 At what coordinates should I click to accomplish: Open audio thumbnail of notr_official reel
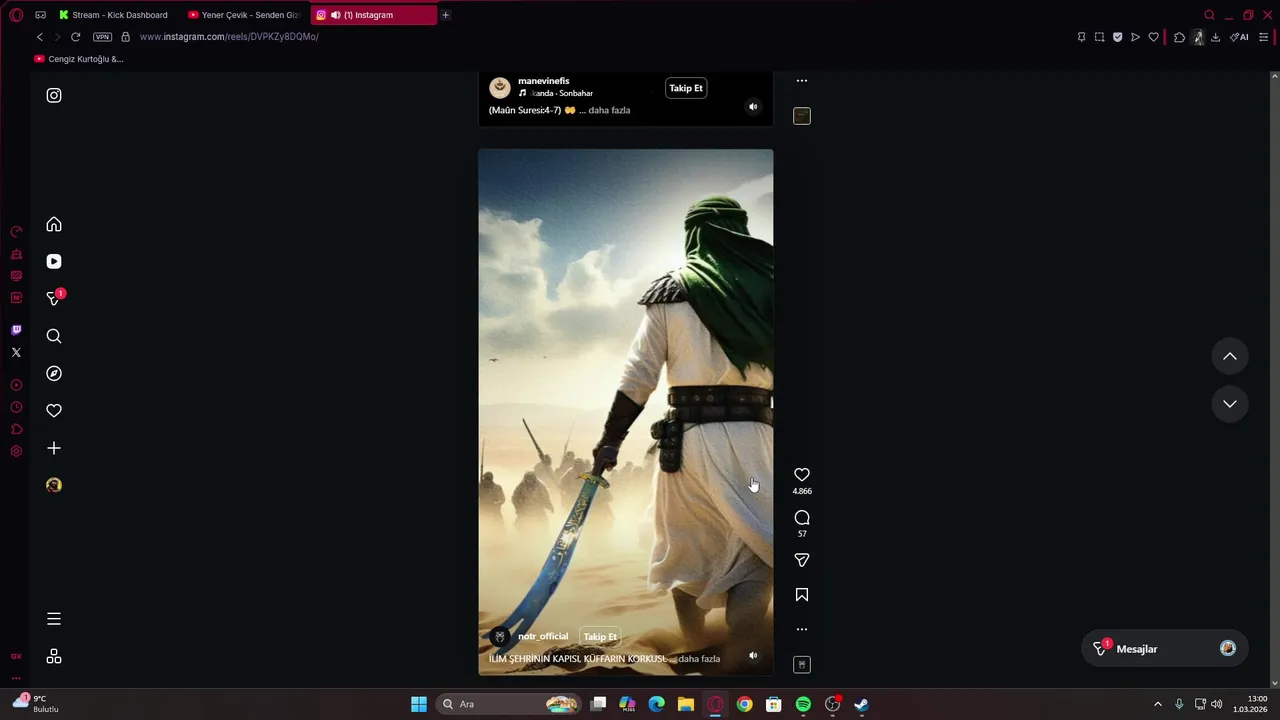pos(802,665)
